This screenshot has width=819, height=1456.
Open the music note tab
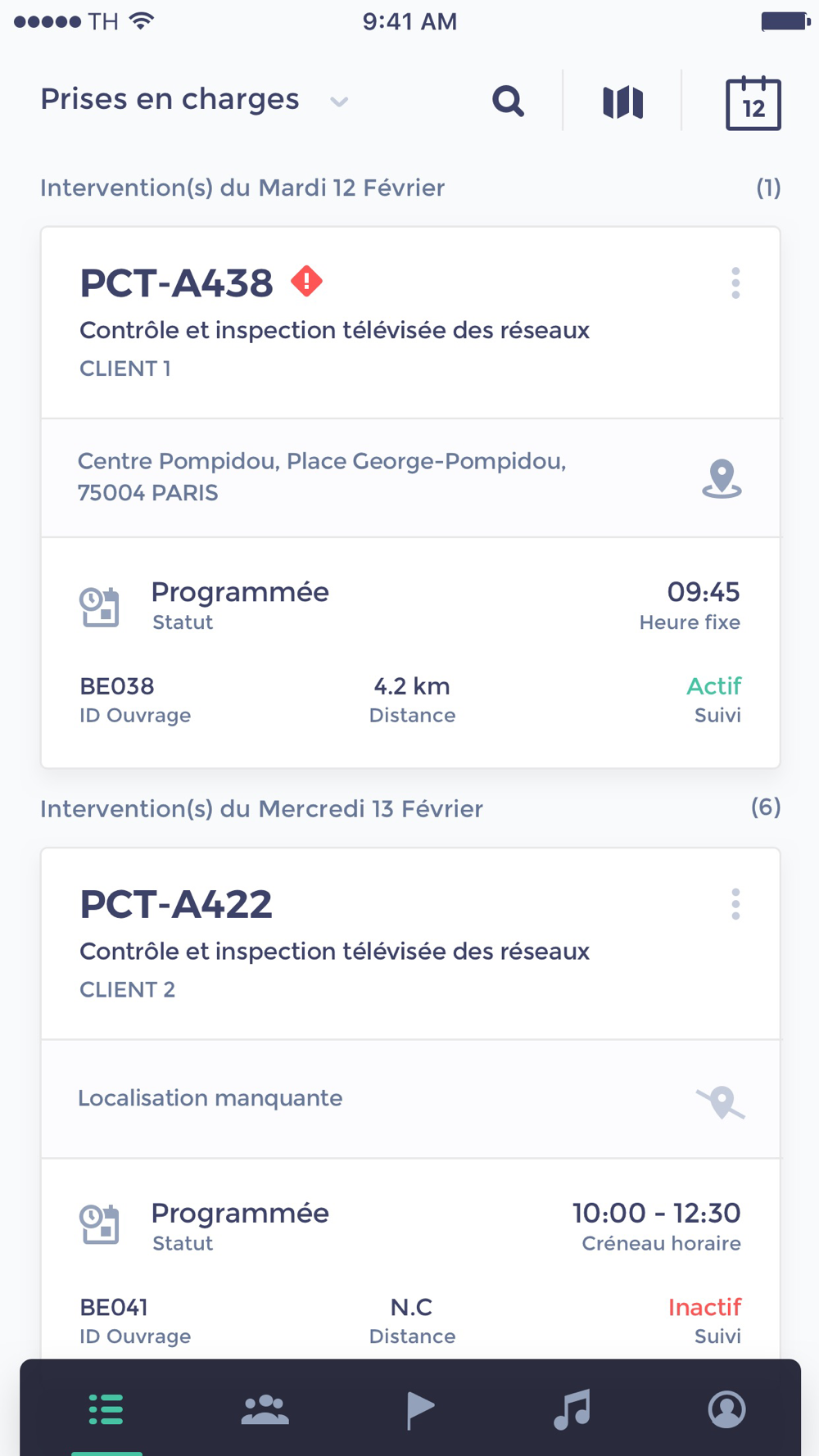pos(572,1409)
